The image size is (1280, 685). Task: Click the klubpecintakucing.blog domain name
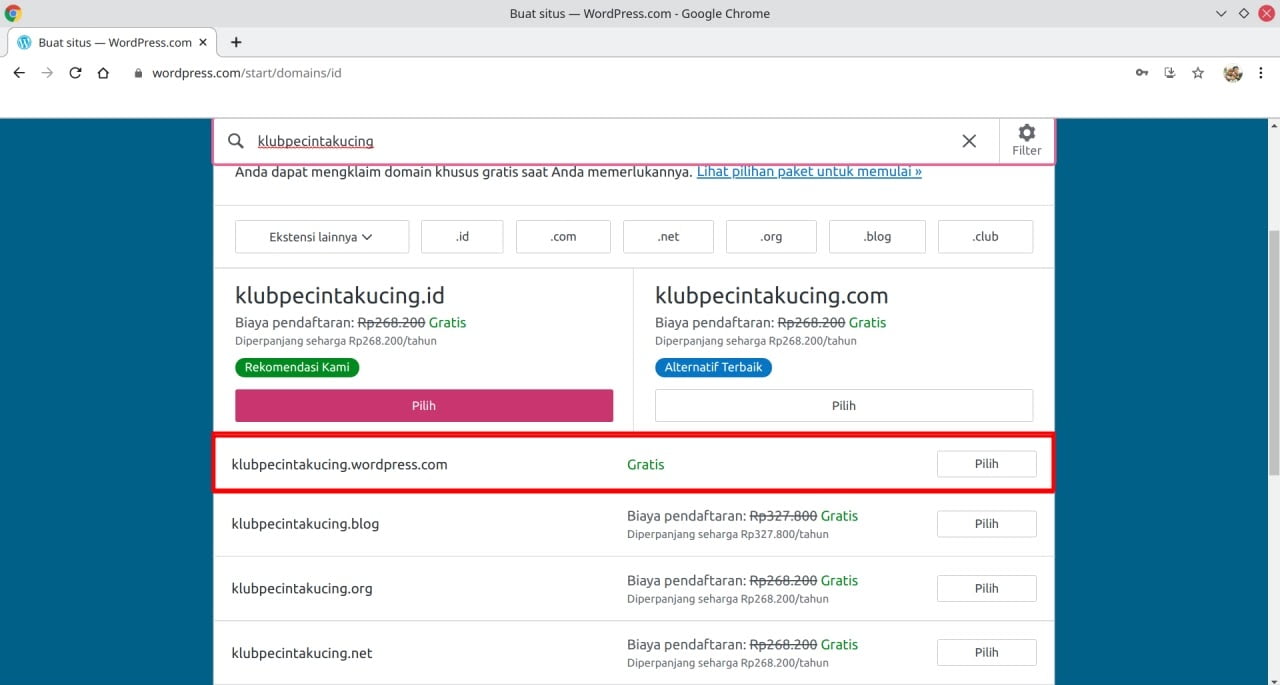(x=305, y=524)
